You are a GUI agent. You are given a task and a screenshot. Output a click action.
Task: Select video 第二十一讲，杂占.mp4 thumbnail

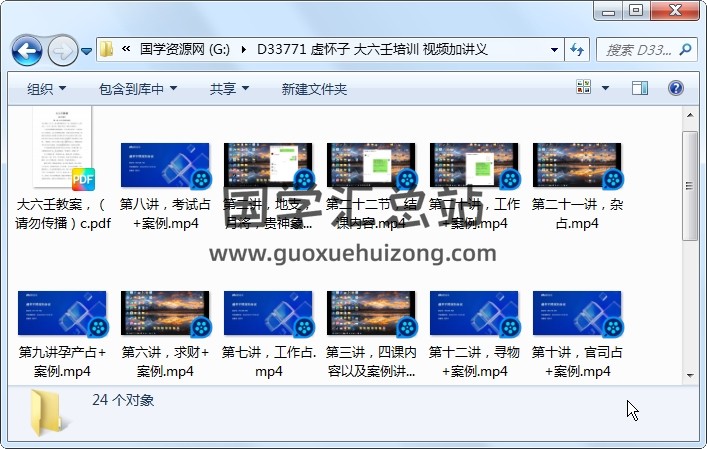[x=577, y=165]
